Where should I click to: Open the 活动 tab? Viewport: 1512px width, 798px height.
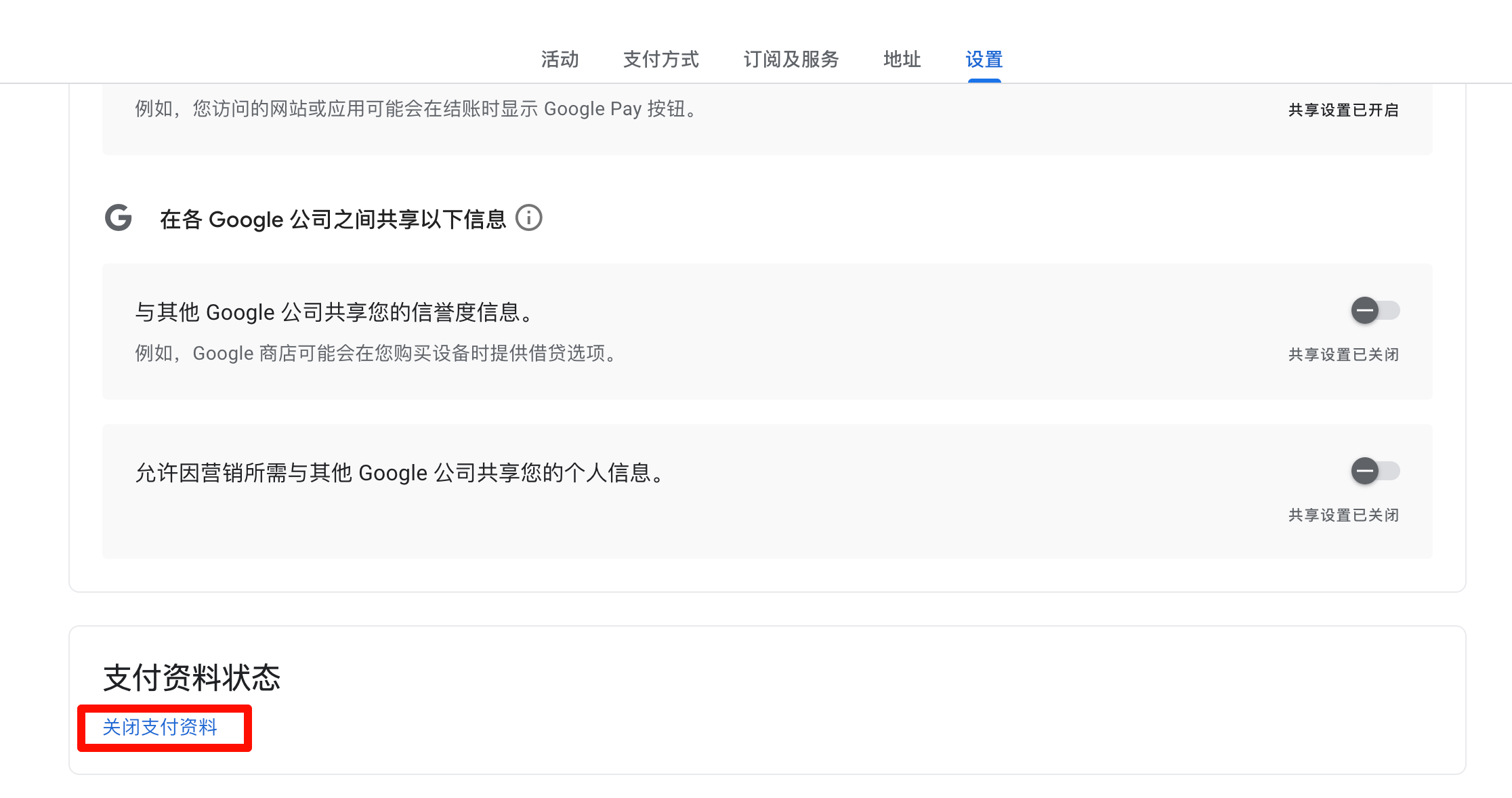point(560,60)
